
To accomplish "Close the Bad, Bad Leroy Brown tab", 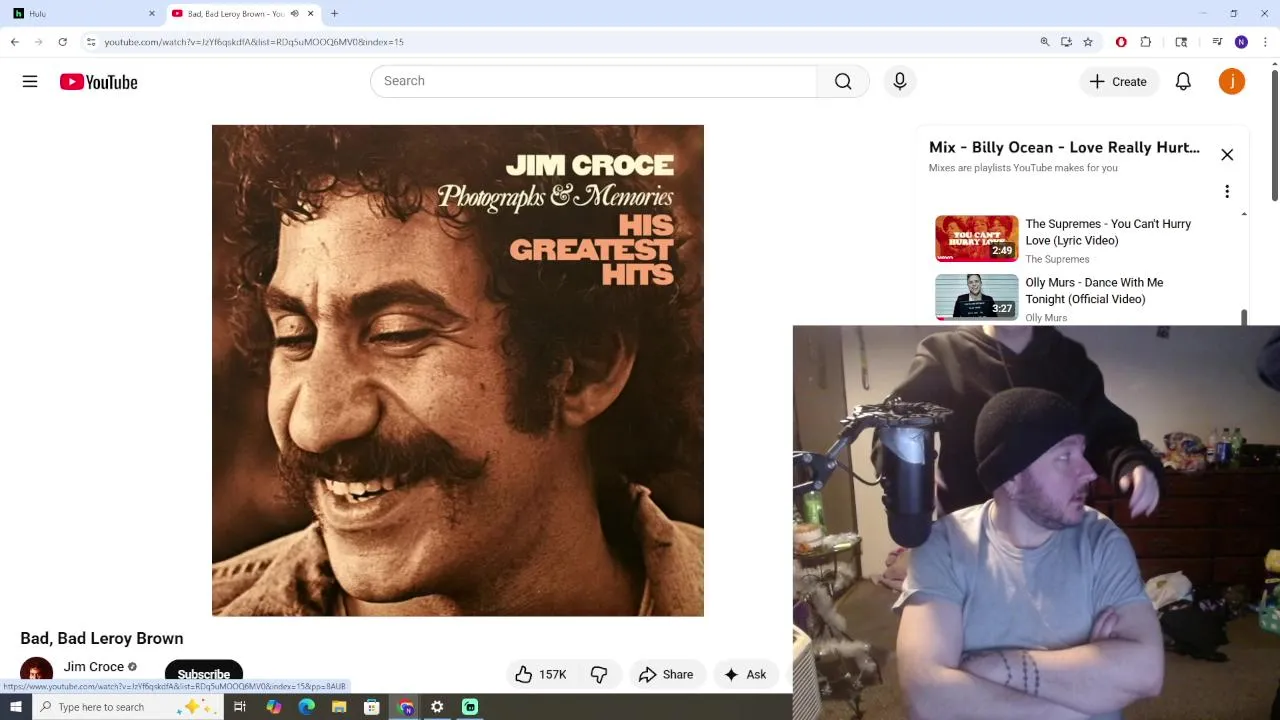I will click(x=310, y=14).
